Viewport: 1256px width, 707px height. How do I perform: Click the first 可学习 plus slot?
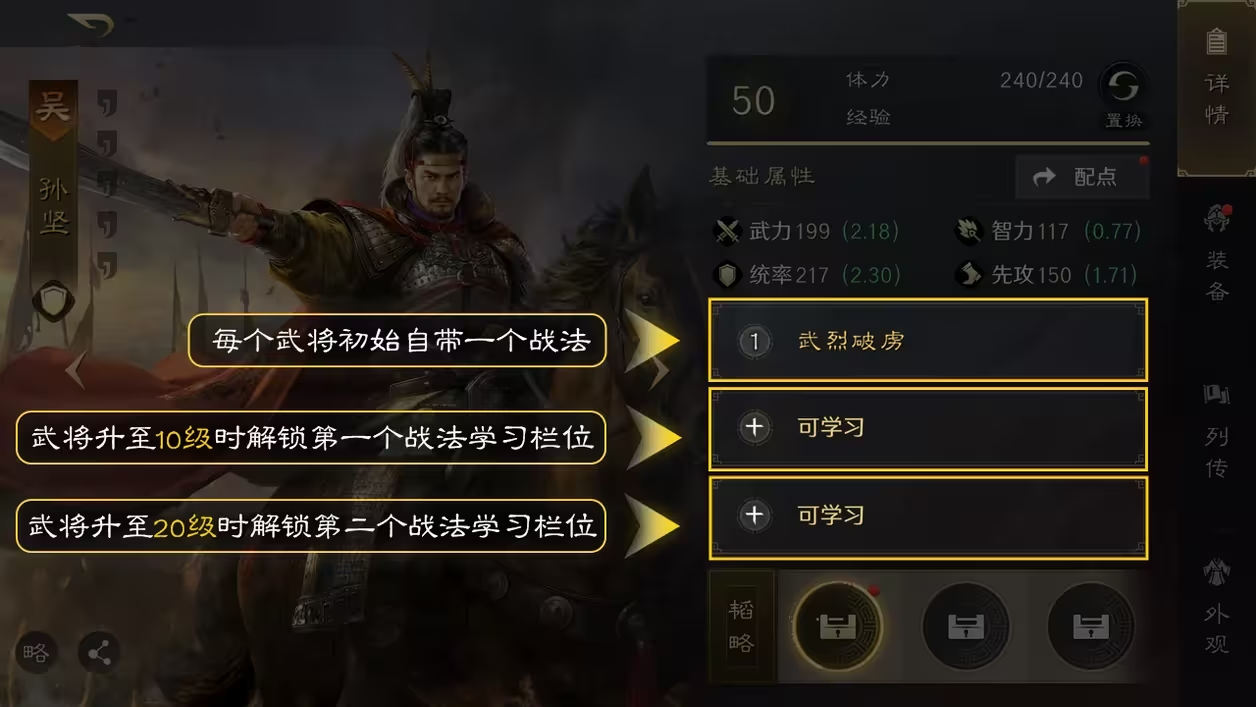tap(928, 429)
